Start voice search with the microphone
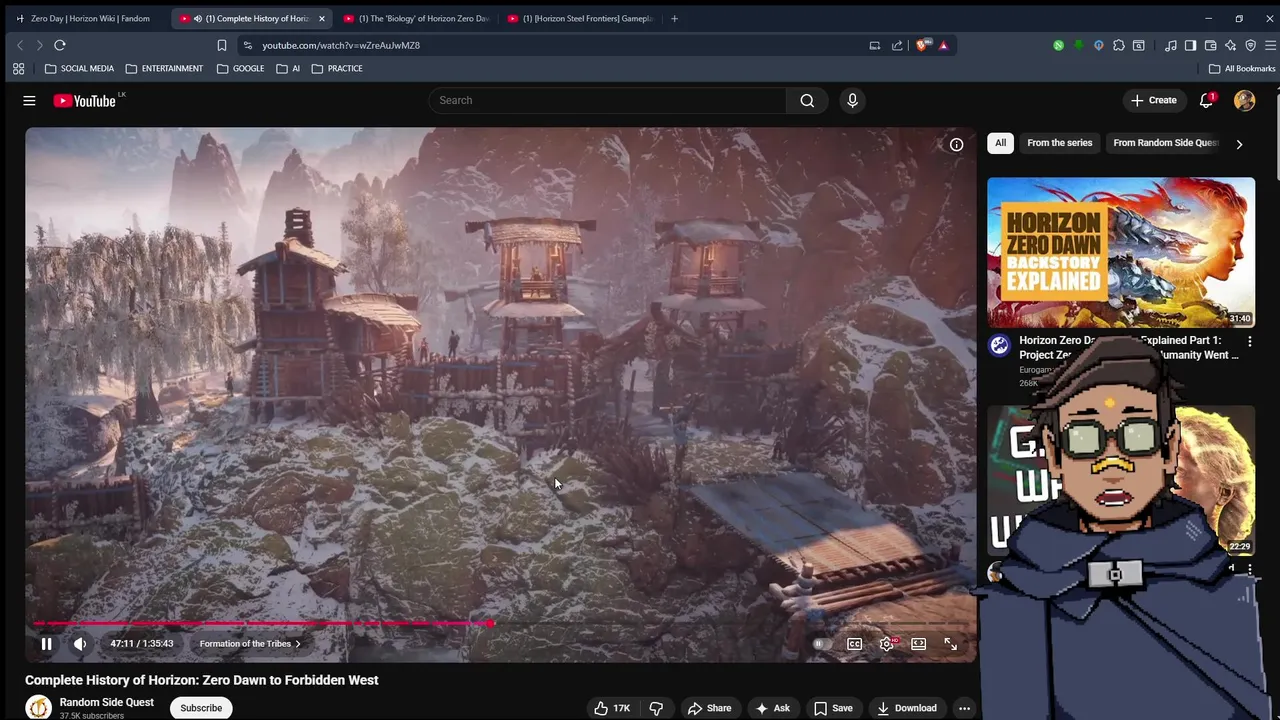 (852, 100)
